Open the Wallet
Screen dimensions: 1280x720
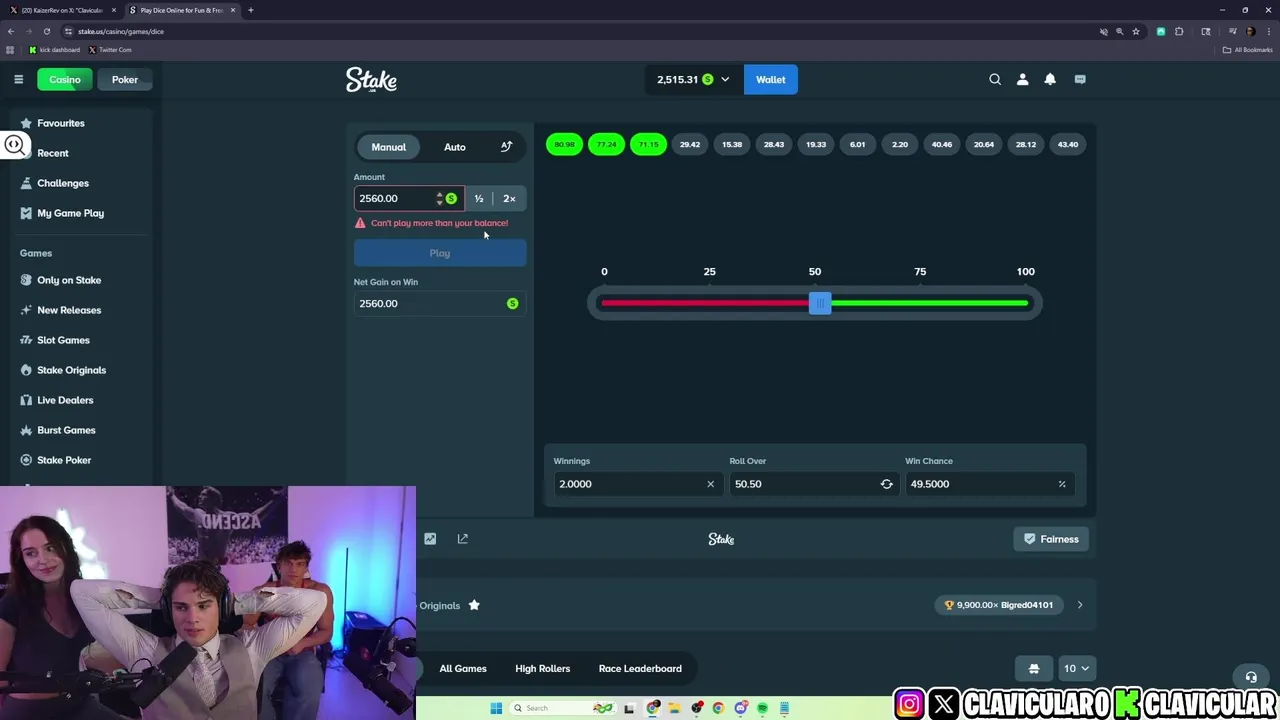(x=771, y=79)
